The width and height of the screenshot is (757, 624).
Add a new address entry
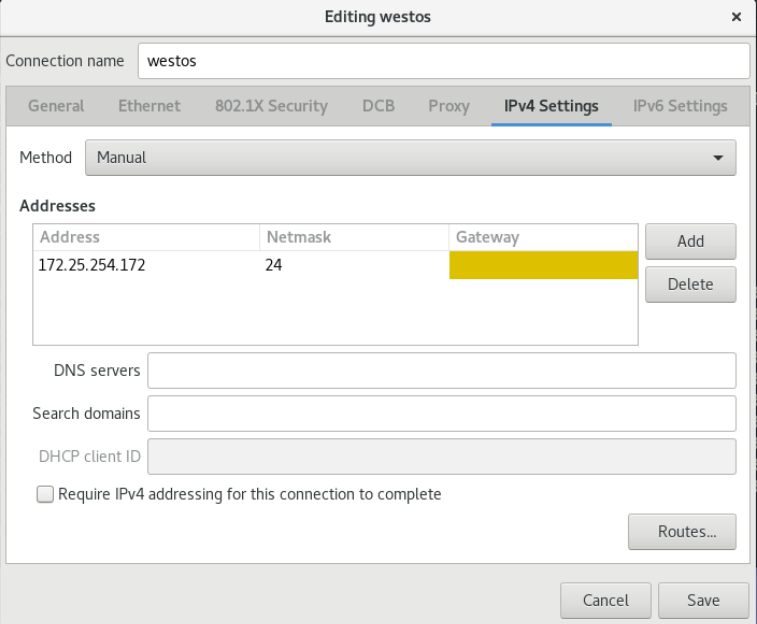[690, 241]
